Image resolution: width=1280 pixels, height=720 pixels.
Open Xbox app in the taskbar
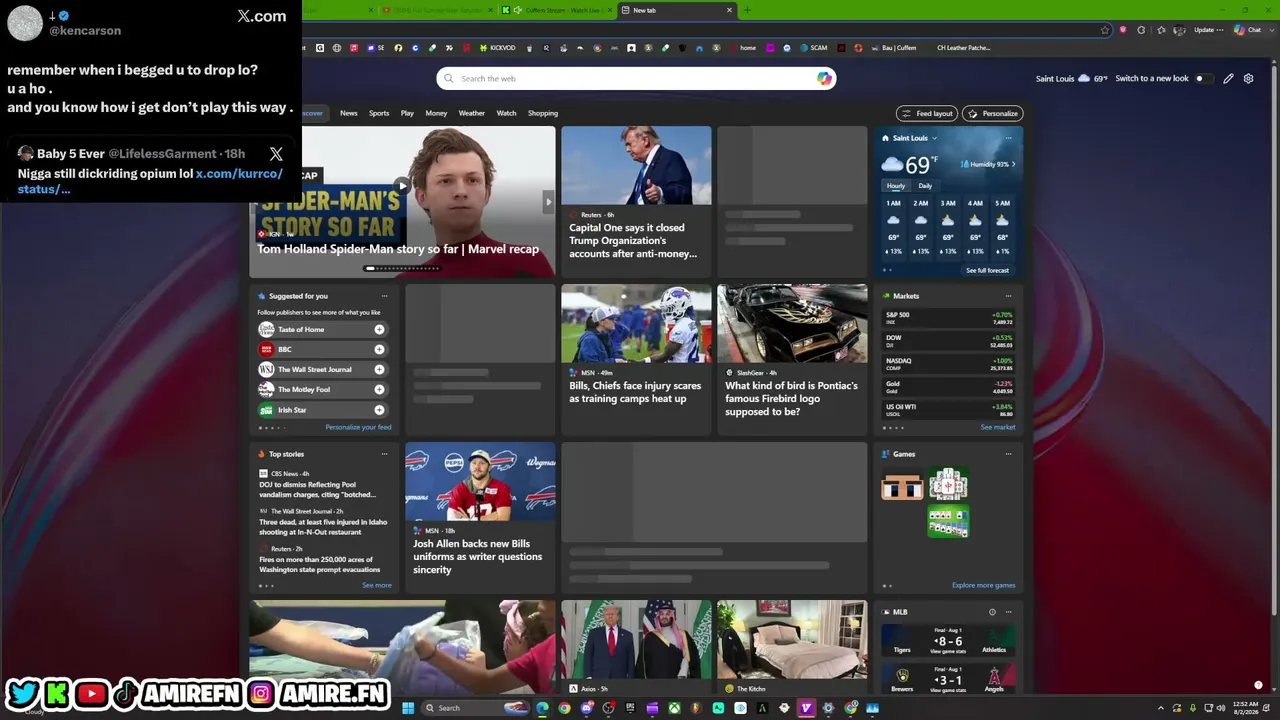pos(675,708)
